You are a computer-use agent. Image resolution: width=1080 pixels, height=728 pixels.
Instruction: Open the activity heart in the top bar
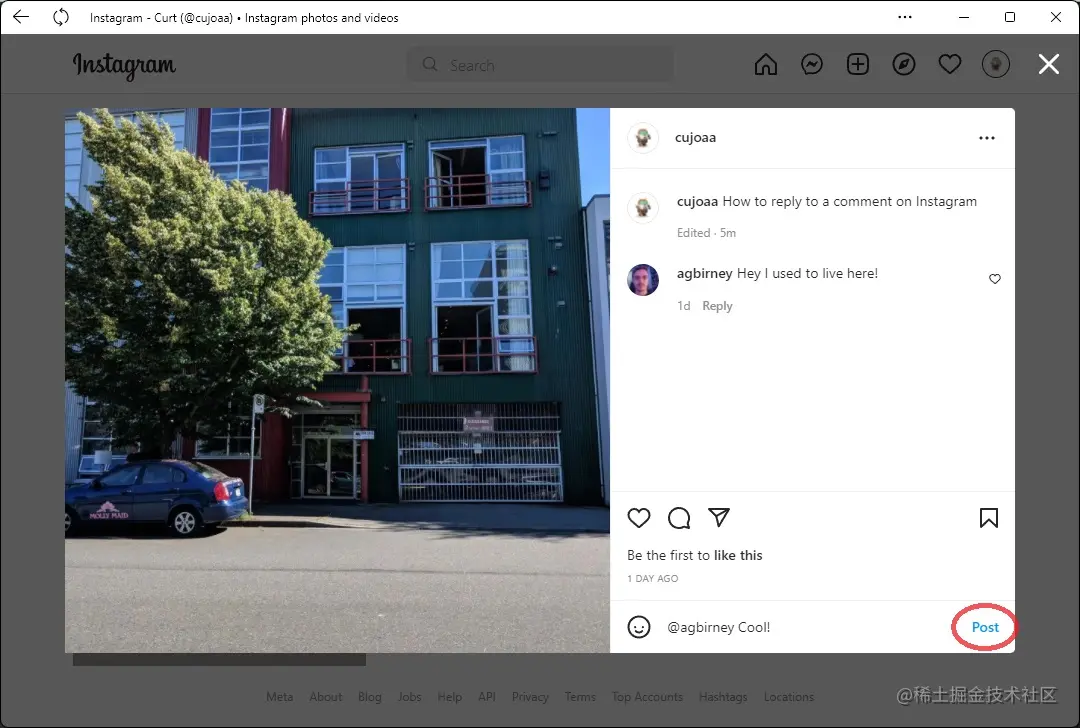[x=950, y=65]
